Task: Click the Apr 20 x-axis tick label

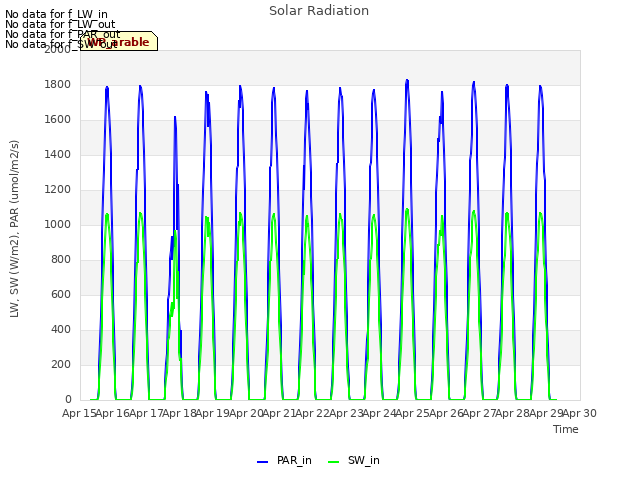Action: tap(246, 413)
